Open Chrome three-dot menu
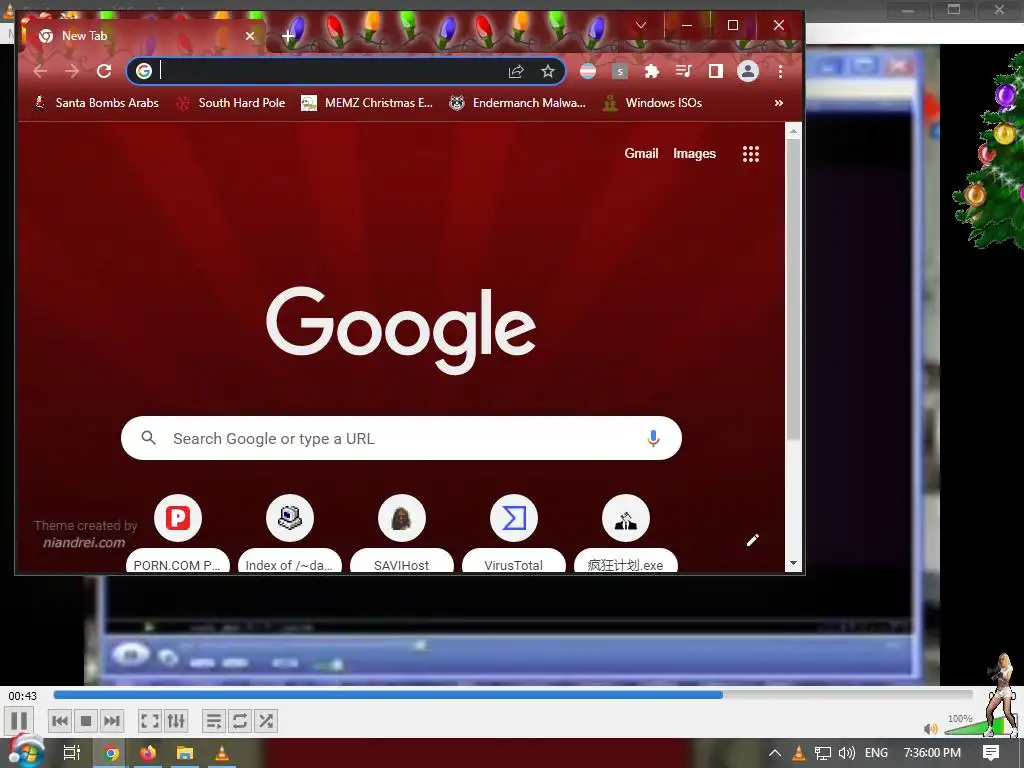The image size is (1024, 768). click(x=780, y=71)
